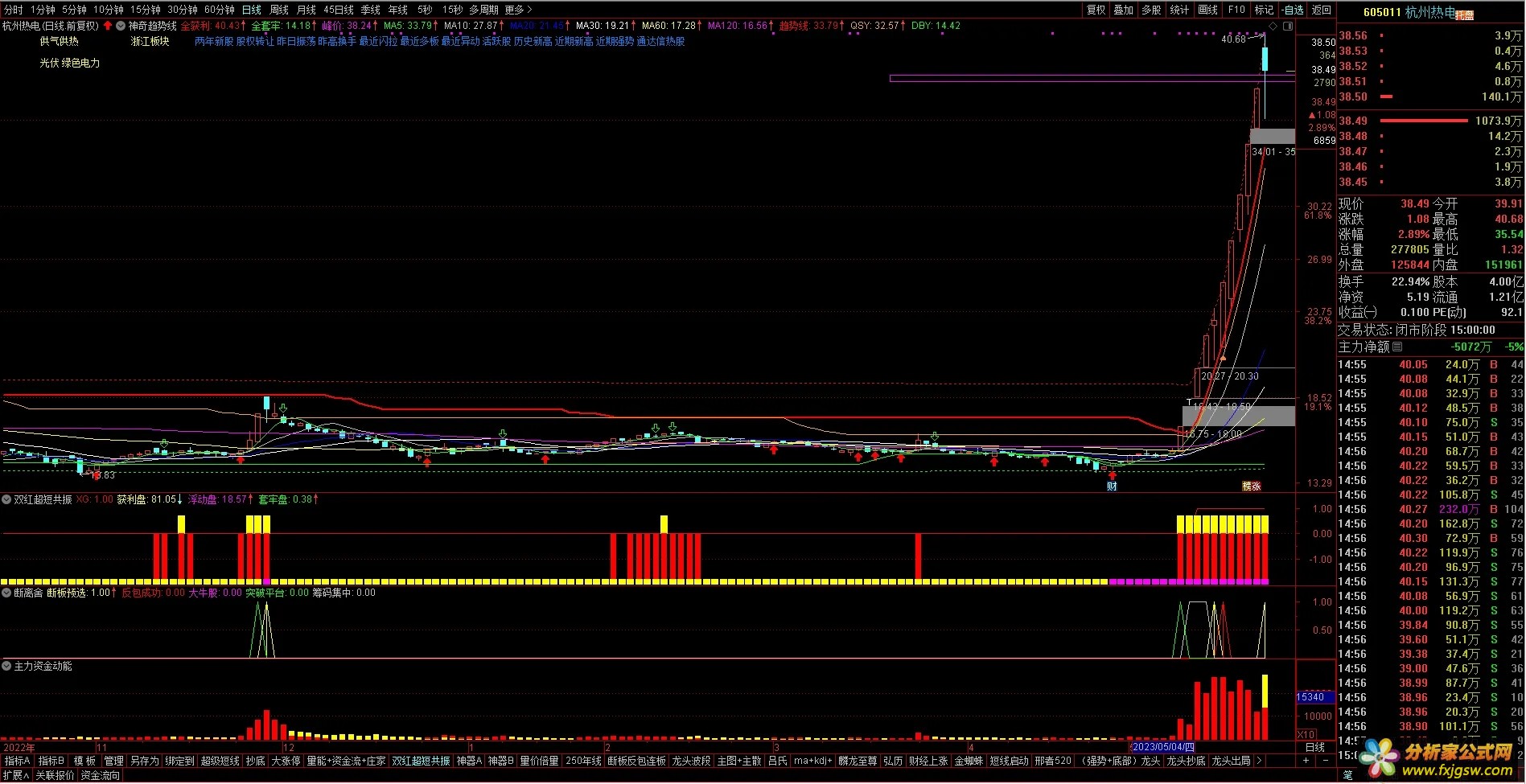The image size is (1526, 784).
Task: Select the 1分钟 period
Action: tap(43, 10)
